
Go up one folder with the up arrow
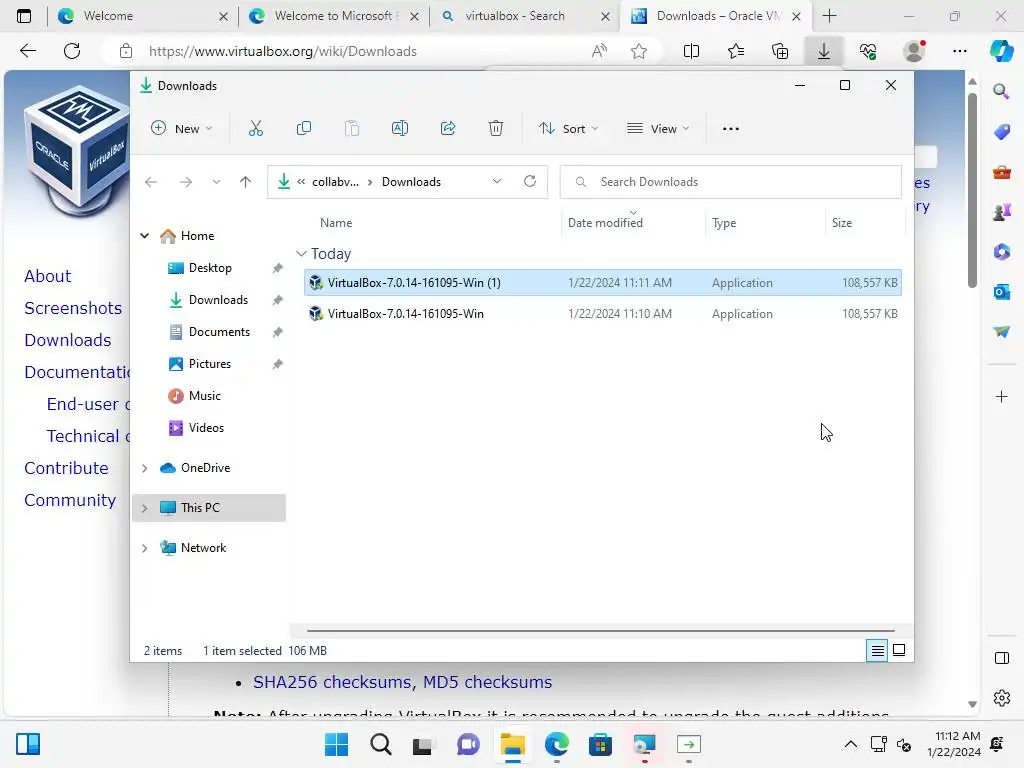246,182
